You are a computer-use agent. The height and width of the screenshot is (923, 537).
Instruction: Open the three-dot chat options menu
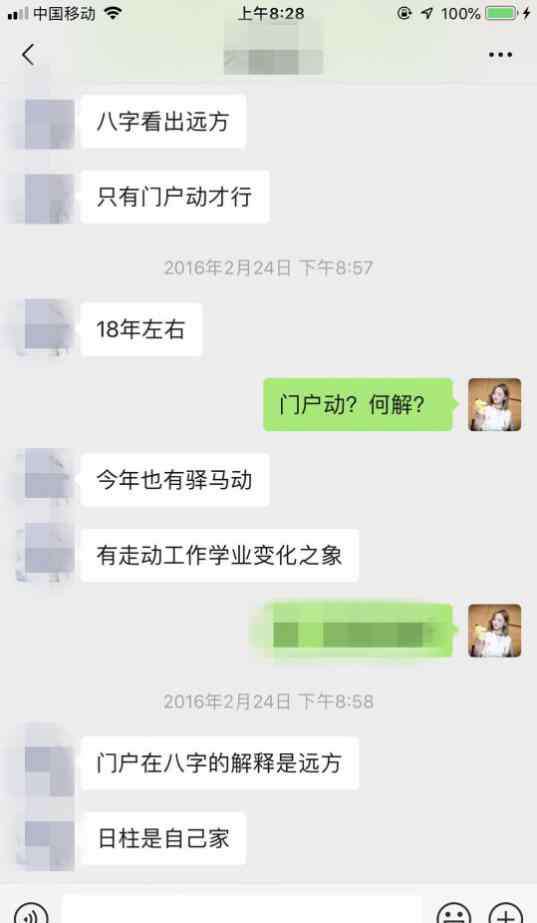pyautogui.click(x=500, y=55)
